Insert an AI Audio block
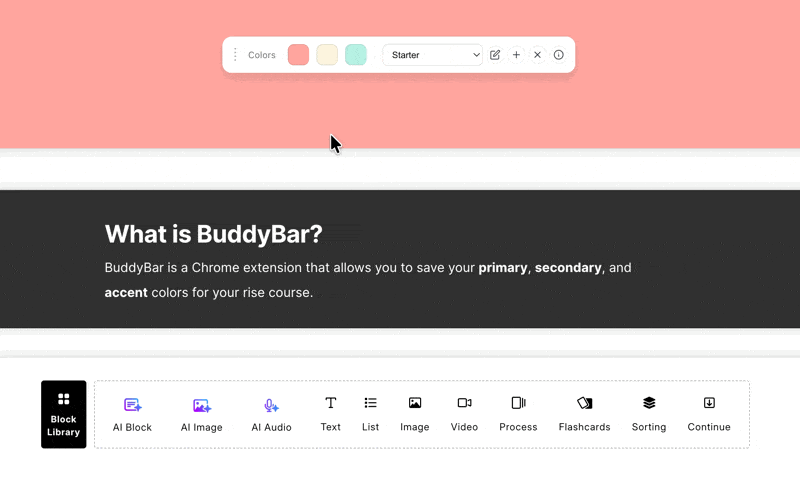This screenshot has width=800, height=479. point(271,415)
